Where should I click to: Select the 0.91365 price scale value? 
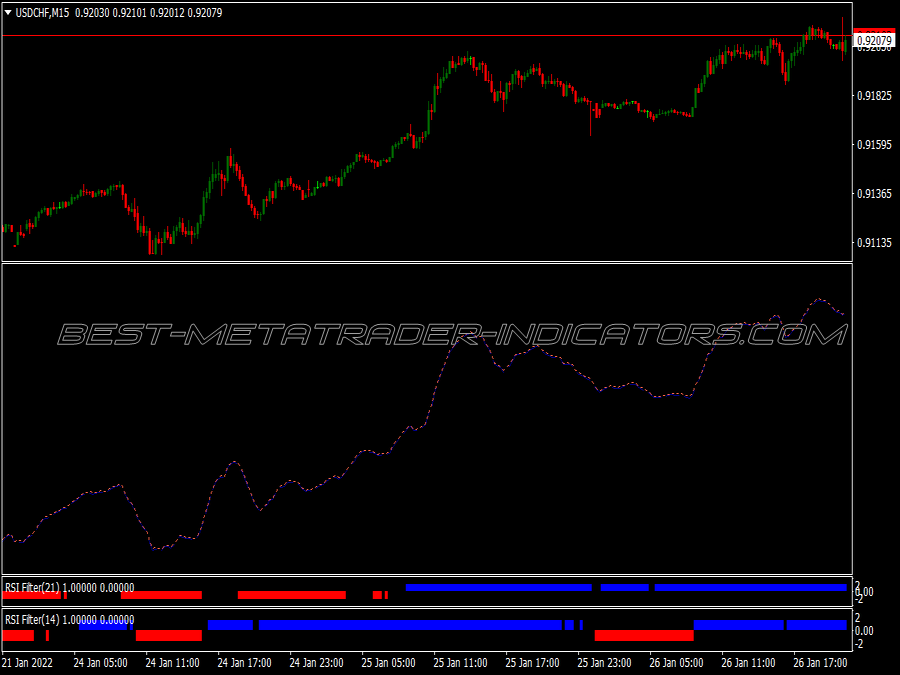[x=874, y=194]
